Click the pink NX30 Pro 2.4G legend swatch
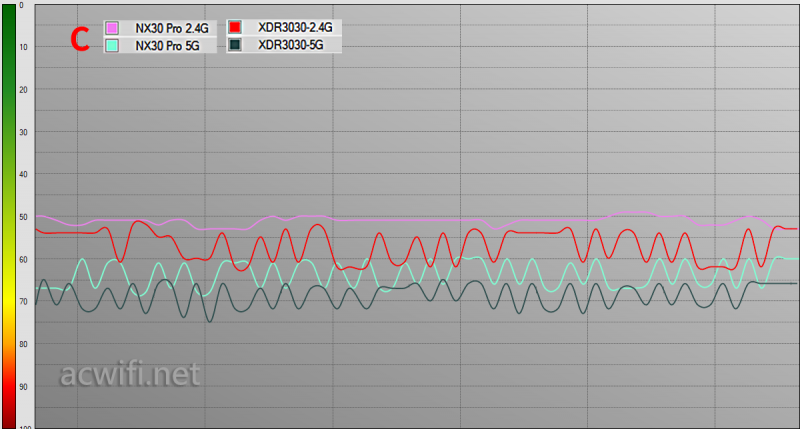 (112, 27)
